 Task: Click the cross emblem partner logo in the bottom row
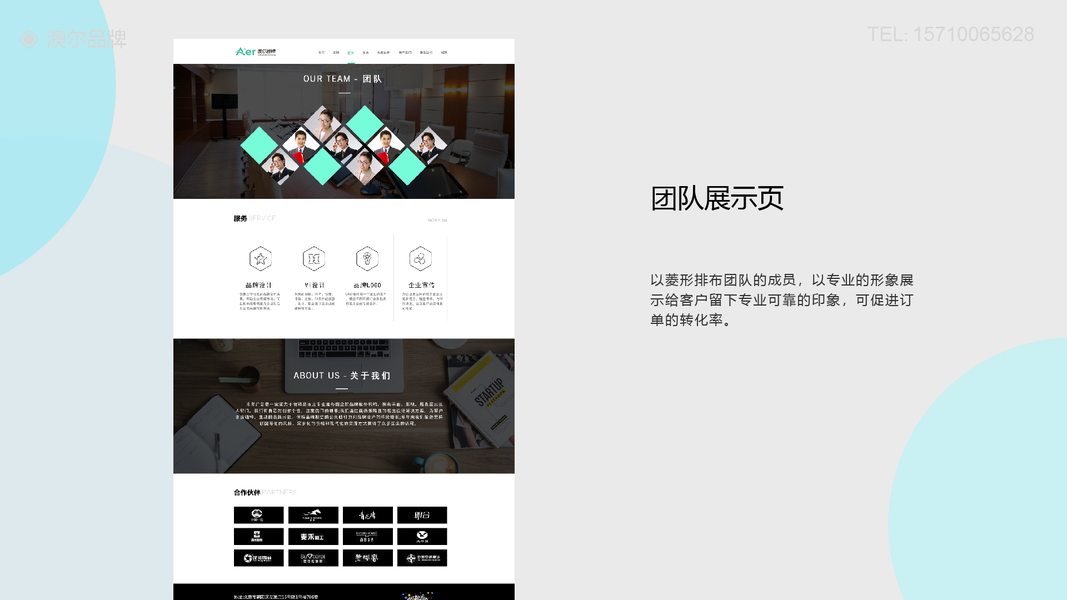click(422, 558)
